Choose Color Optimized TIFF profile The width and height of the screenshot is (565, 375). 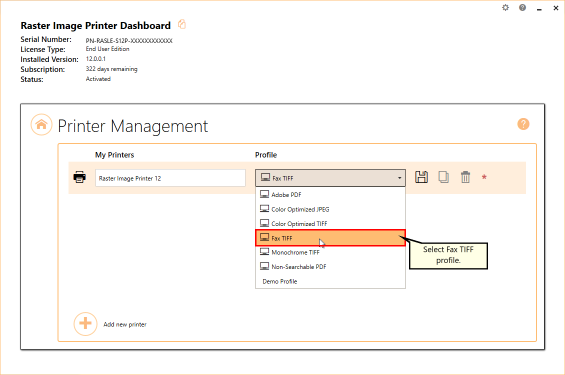coord(330,223)
